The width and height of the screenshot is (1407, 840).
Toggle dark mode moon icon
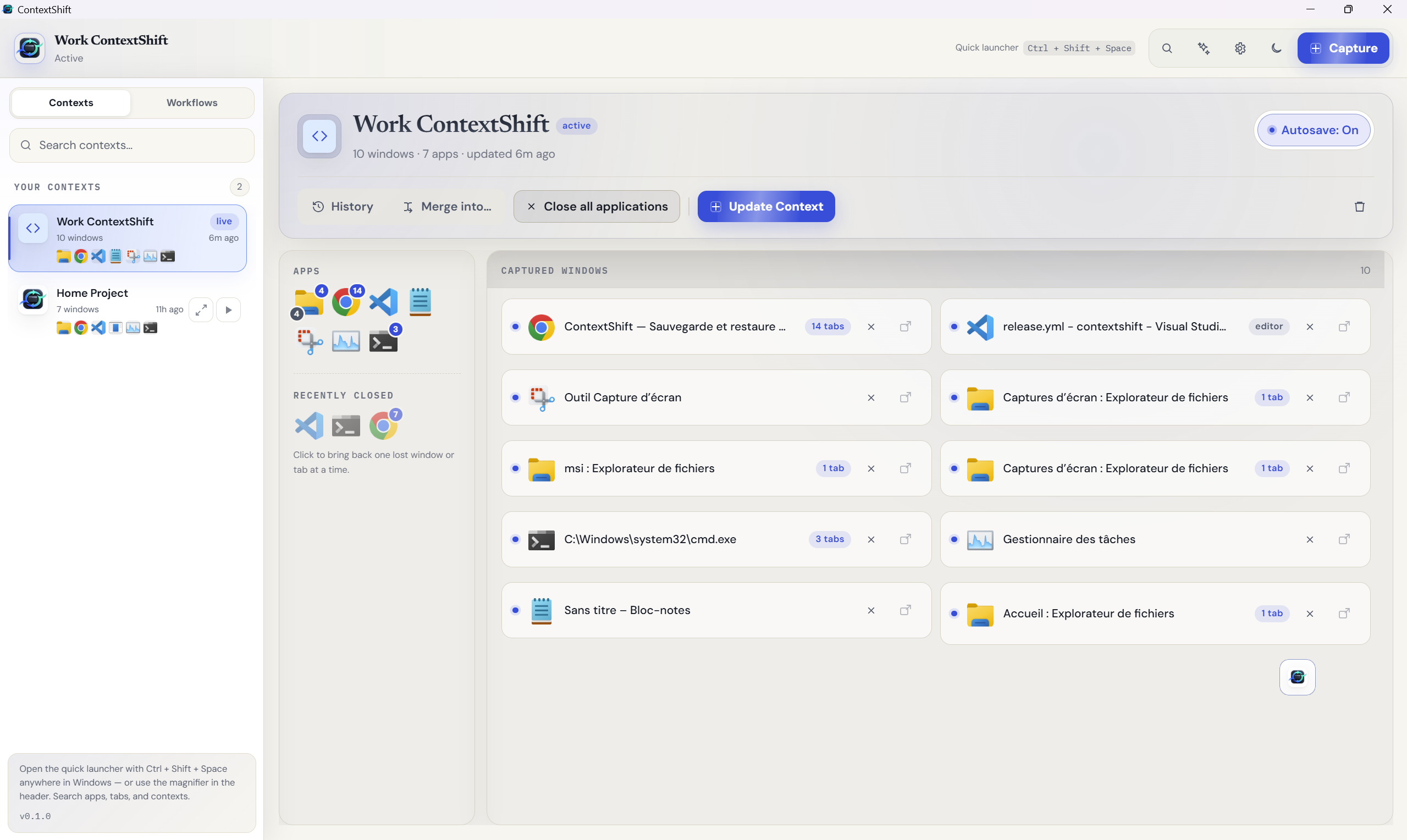(x=1276, y=48)
